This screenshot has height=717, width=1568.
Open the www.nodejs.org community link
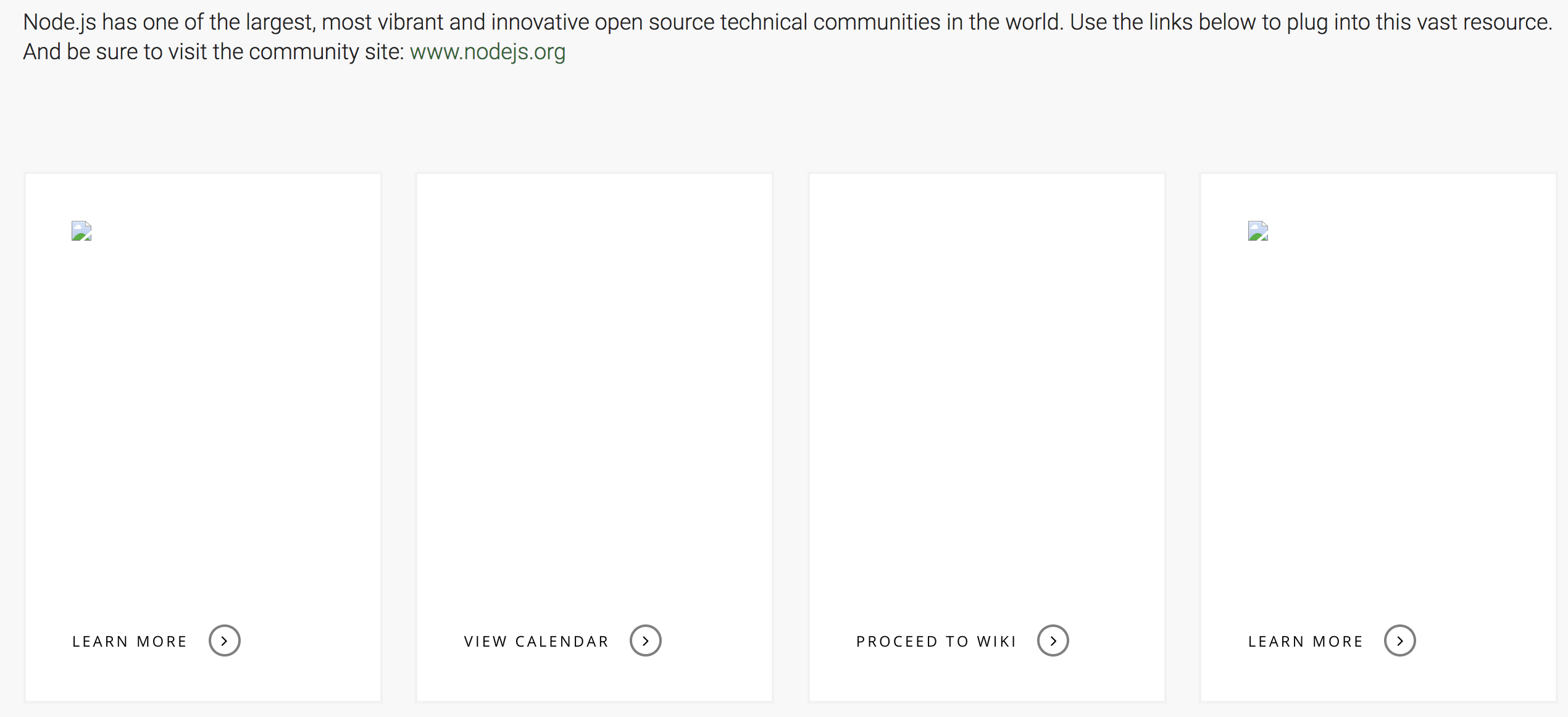point(487,52)
